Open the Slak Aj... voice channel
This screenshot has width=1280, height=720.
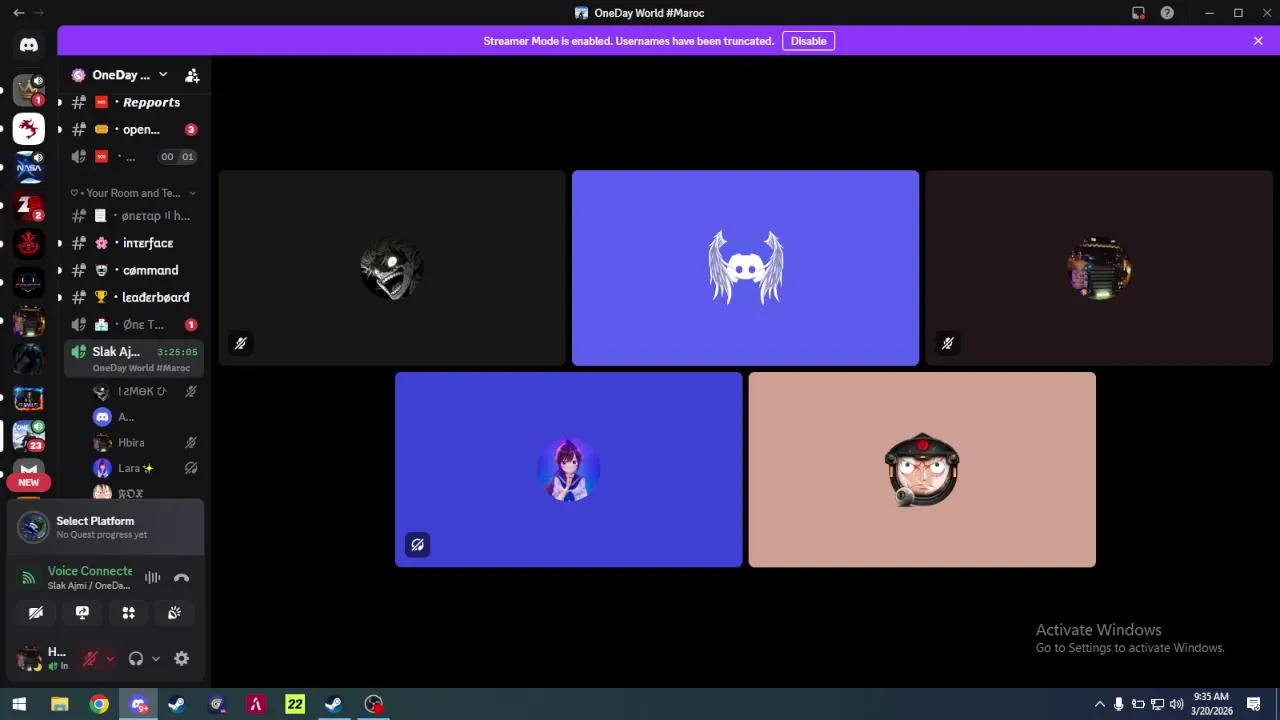point(134,358)
